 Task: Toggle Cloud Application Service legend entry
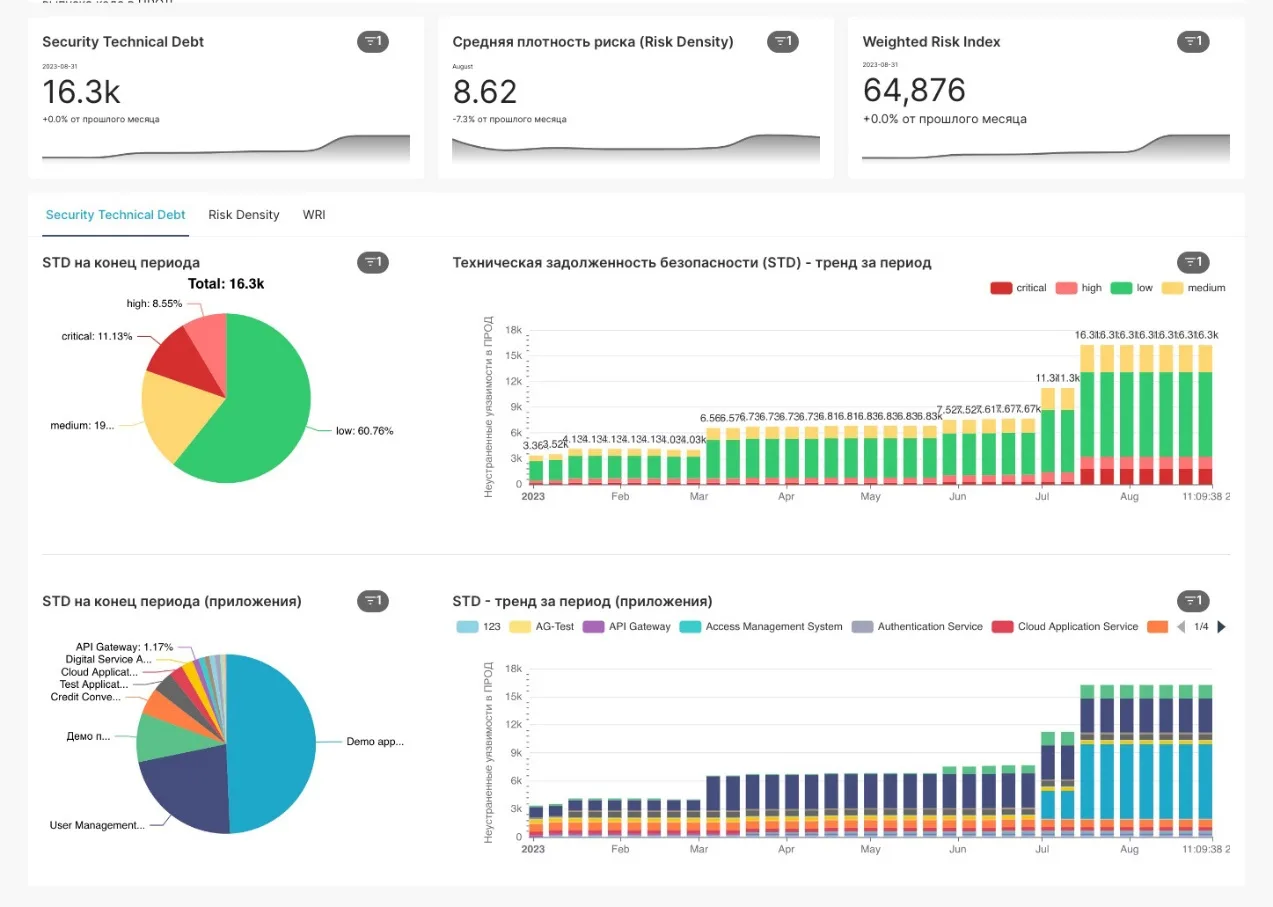coord(1065,627)
